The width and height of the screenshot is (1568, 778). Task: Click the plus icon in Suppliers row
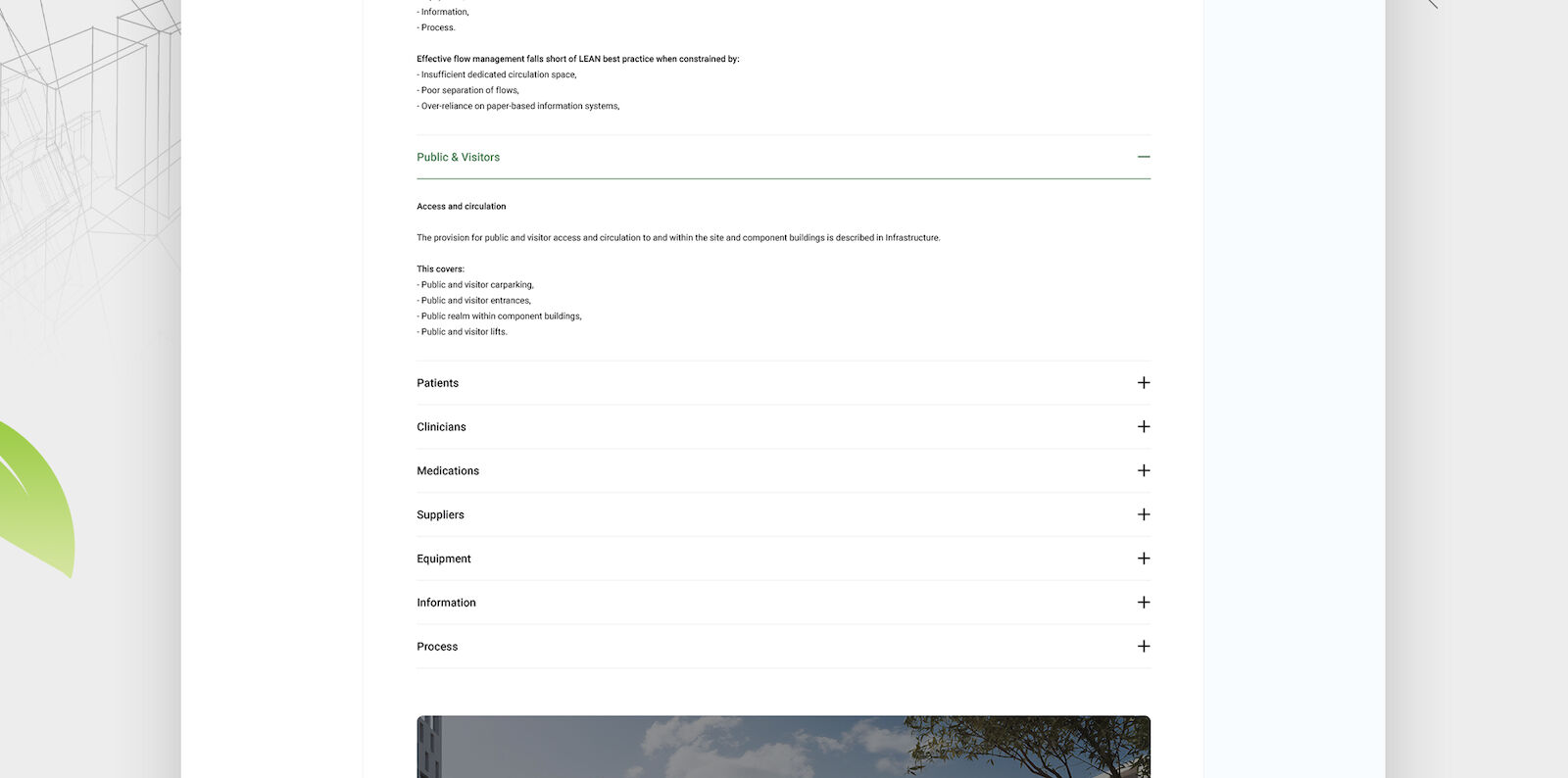click(1143, 514)
